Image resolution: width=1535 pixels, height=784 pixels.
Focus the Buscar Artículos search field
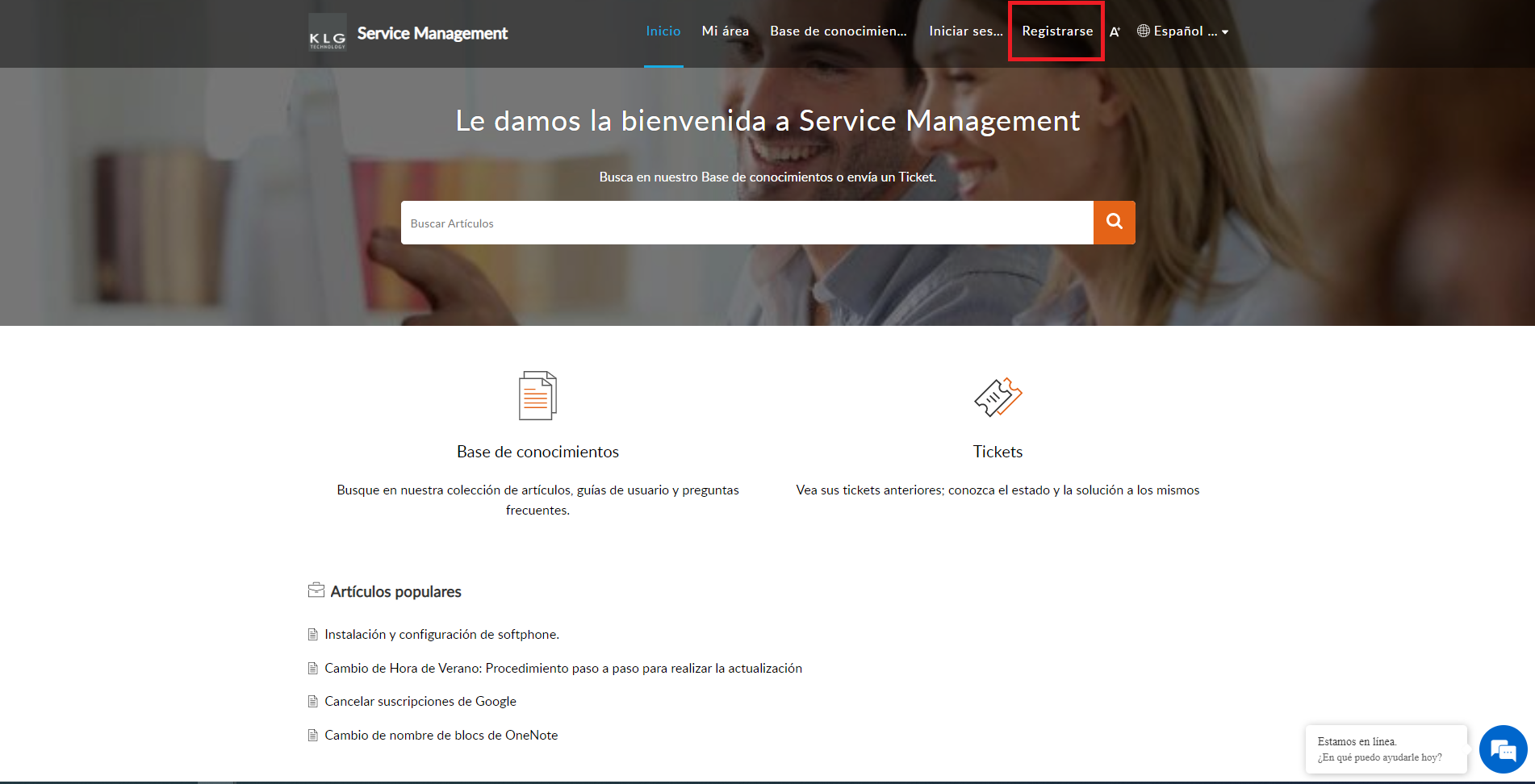[747, 223]
